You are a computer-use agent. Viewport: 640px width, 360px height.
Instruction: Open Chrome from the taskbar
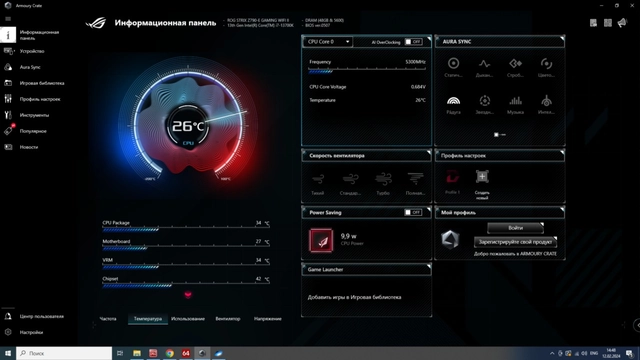pos(169,353)
